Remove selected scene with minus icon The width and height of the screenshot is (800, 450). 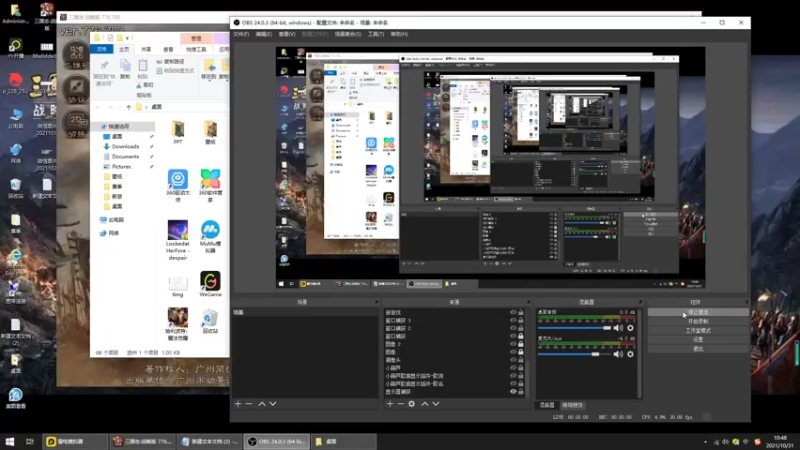tap(249, 404)
